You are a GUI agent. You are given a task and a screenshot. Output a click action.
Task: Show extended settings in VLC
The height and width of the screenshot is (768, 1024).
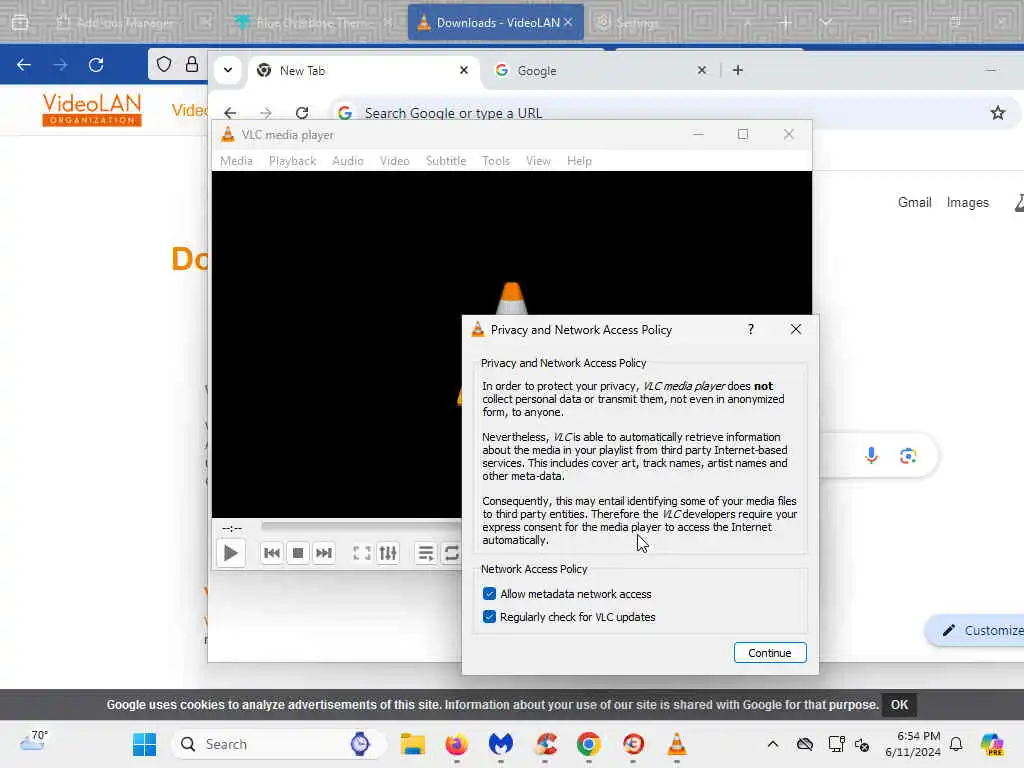coord(388,553)
